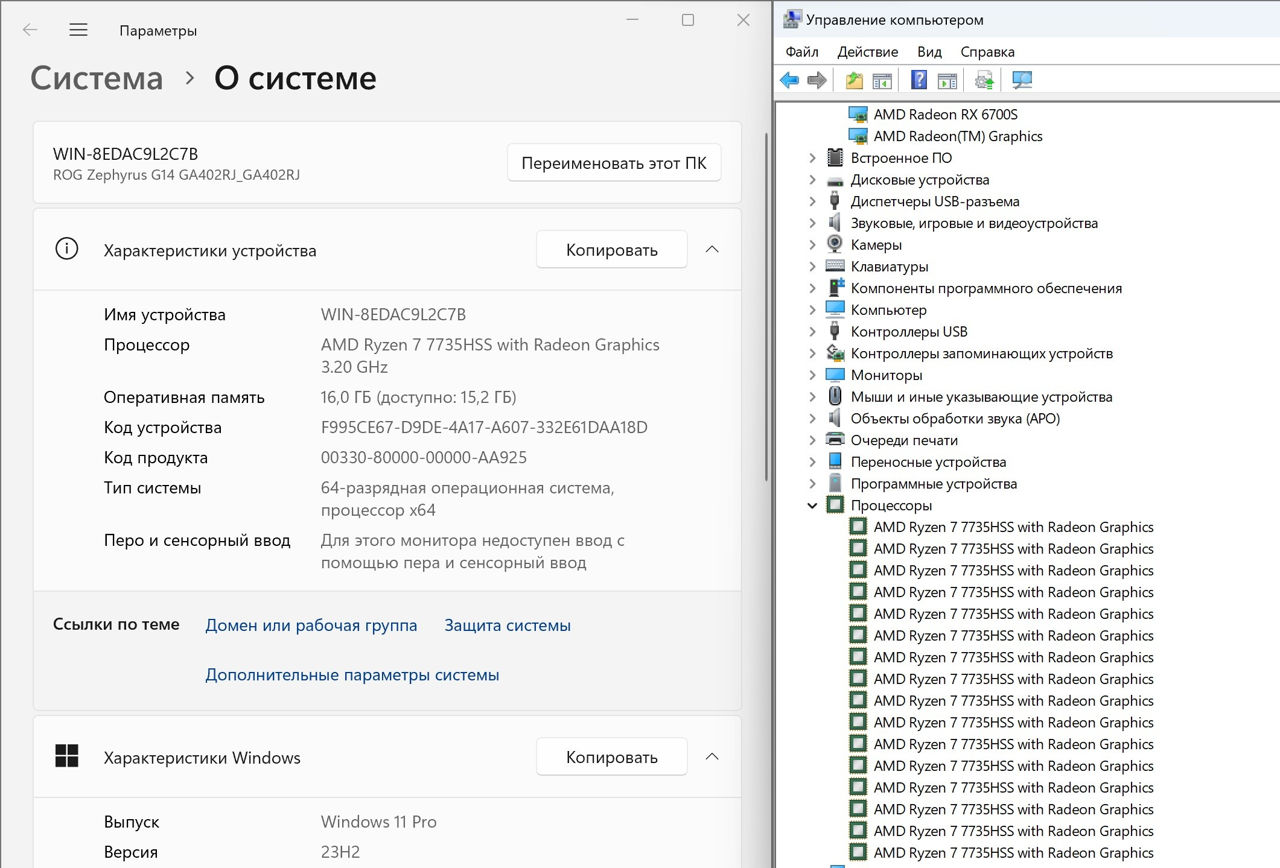Expand the Компоненты программного обеспечения chevron

click(812, 289)
